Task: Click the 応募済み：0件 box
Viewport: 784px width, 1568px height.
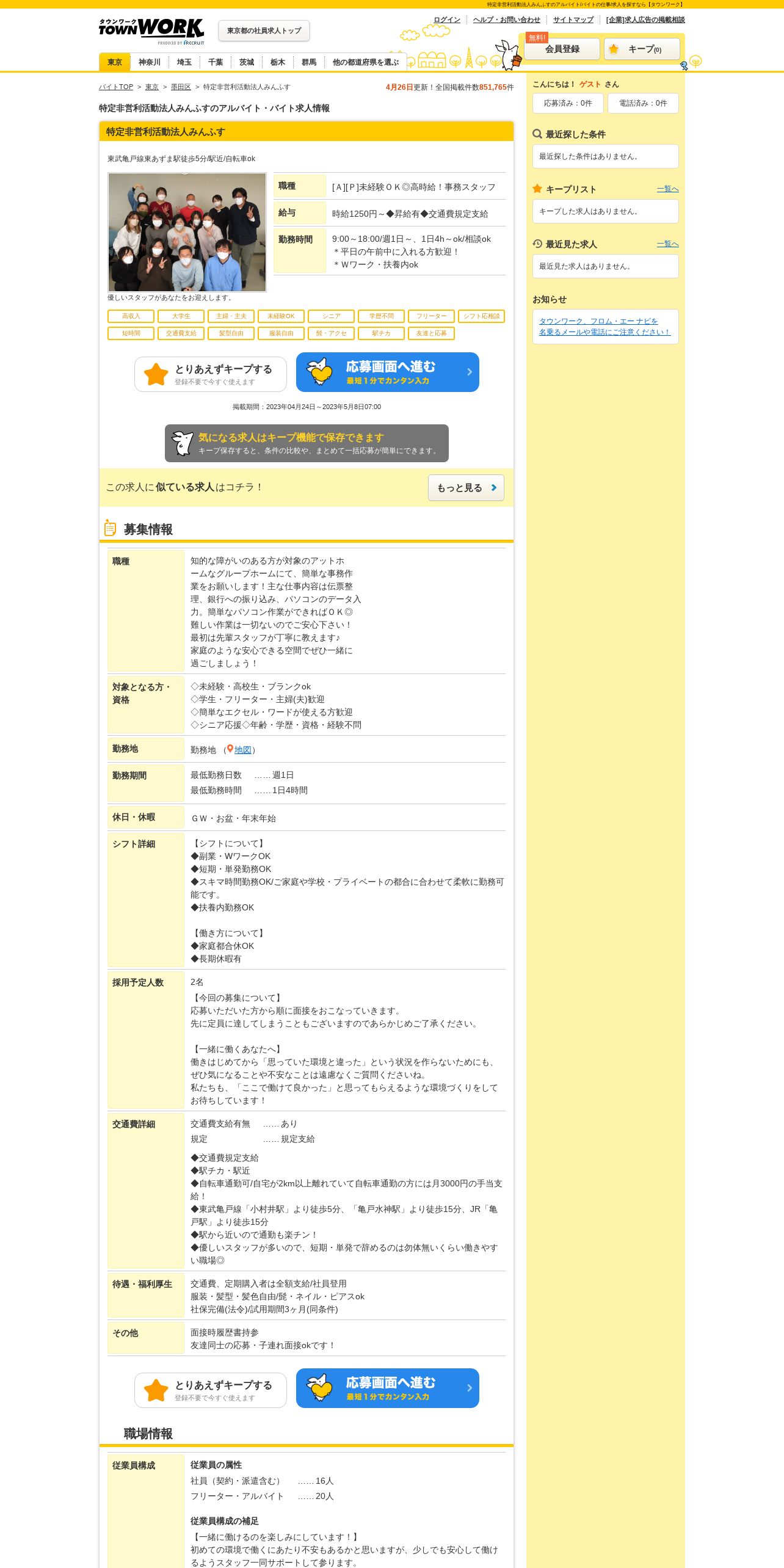Action: pyautogui.click(x=568, y=103)
